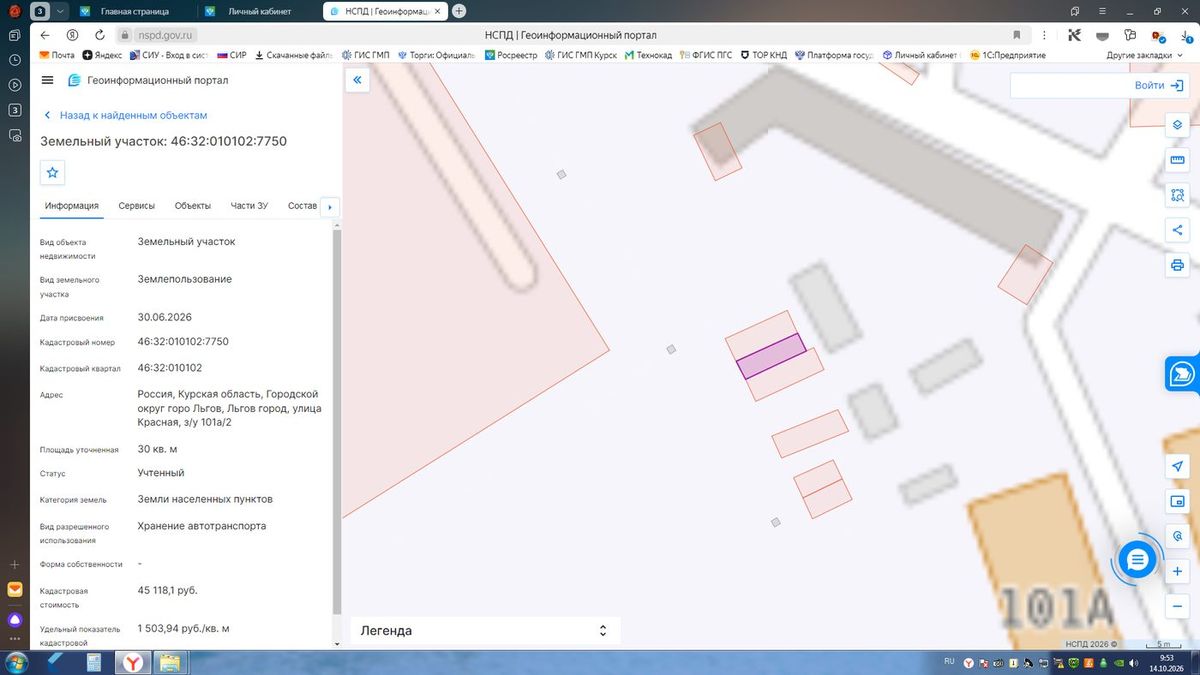Switch to Главная страница browser tab
Image resolution: width=1200 pixels, height=675 pixels.
(133, 11)
